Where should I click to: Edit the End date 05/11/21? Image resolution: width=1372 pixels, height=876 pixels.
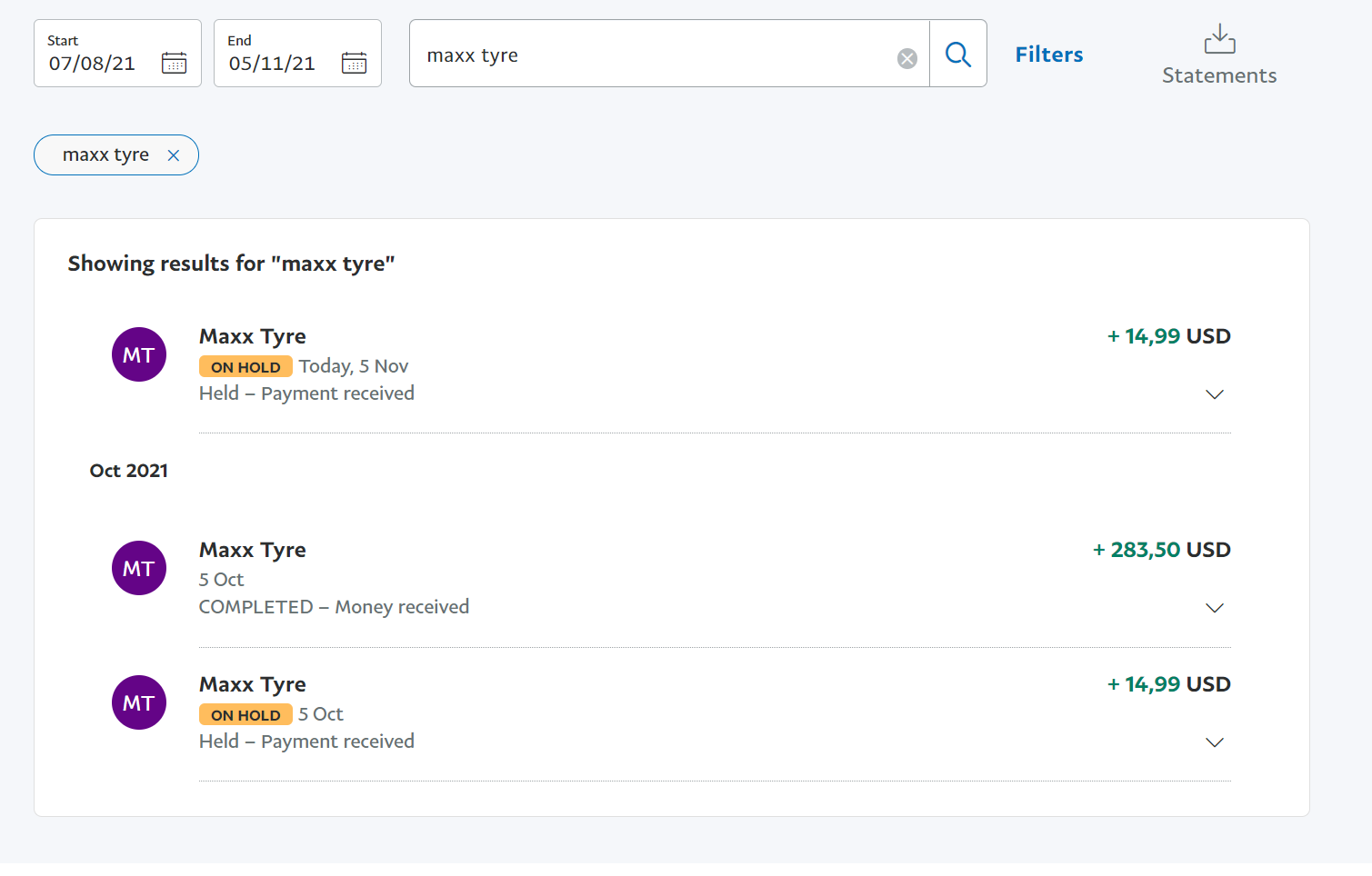pos(272,64)
